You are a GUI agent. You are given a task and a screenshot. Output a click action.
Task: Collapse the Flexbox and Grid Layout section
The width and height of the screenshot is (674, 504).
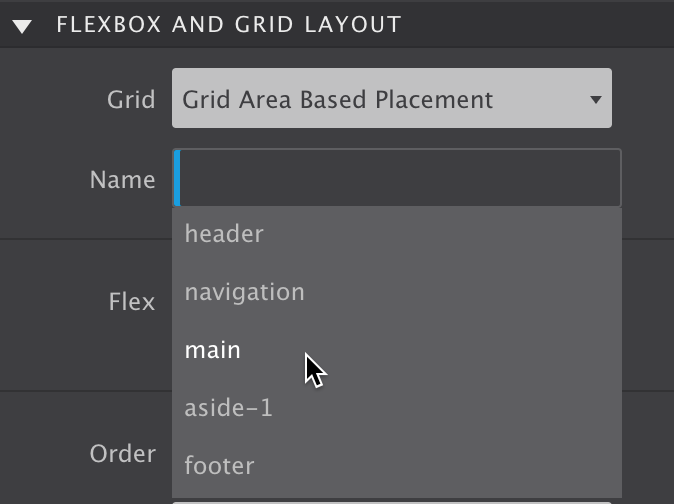point(22,25)
